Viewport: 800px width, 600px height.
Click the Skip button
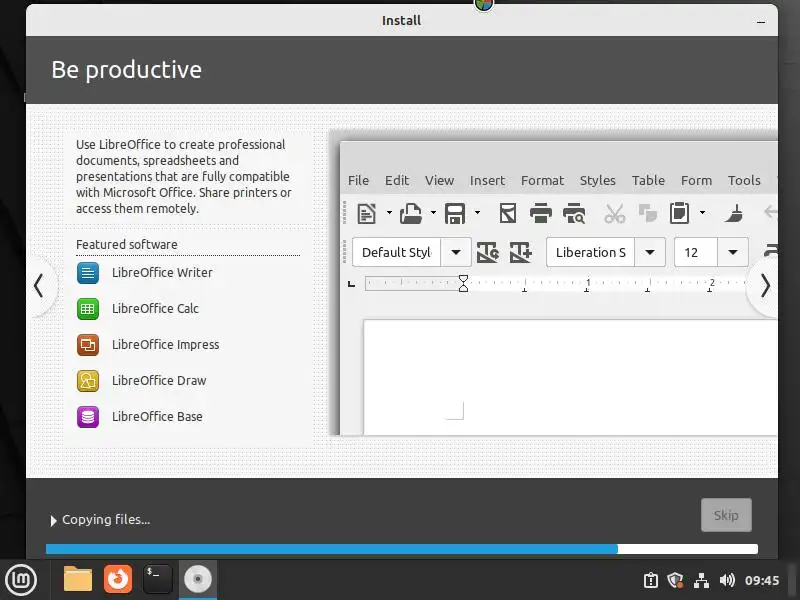[x=726, y=515]
